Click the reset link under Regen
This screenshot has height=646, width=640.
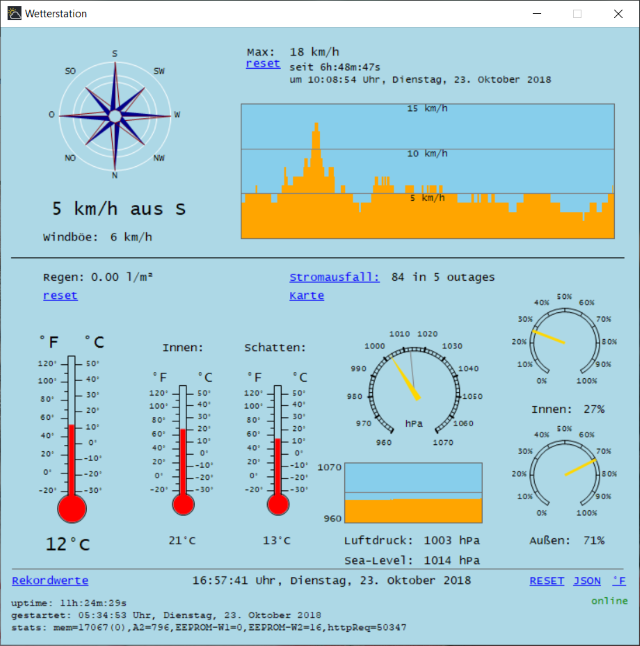click(60, 296)
